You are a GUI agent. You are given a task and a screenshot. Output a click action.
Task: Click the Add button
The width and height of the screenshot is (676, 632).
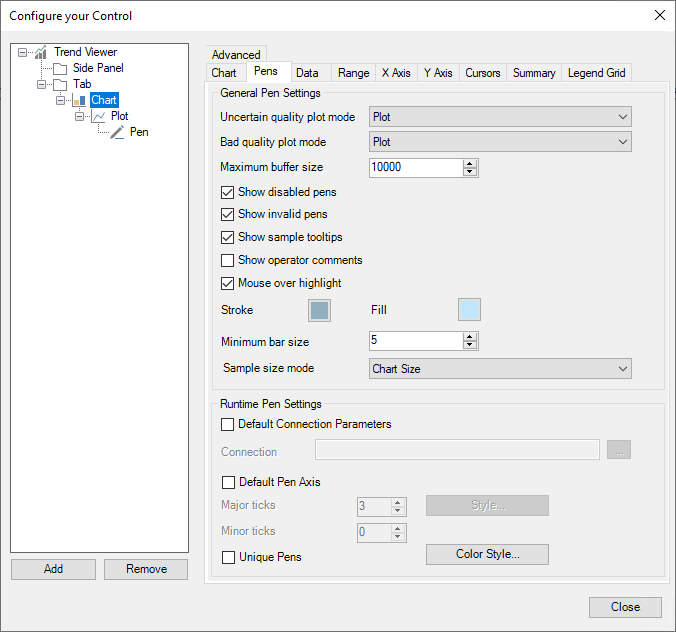[53, 569]
